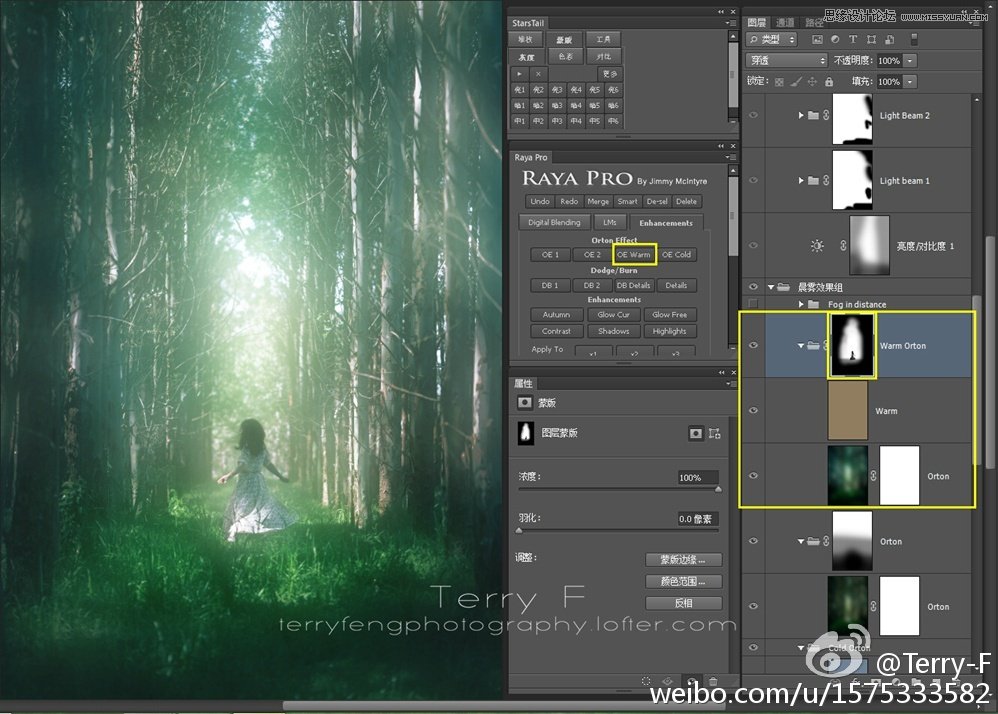998x714 pixels.
Task: Toggle visibility of 亮度/对比度 1 layer
Action: 754,246
